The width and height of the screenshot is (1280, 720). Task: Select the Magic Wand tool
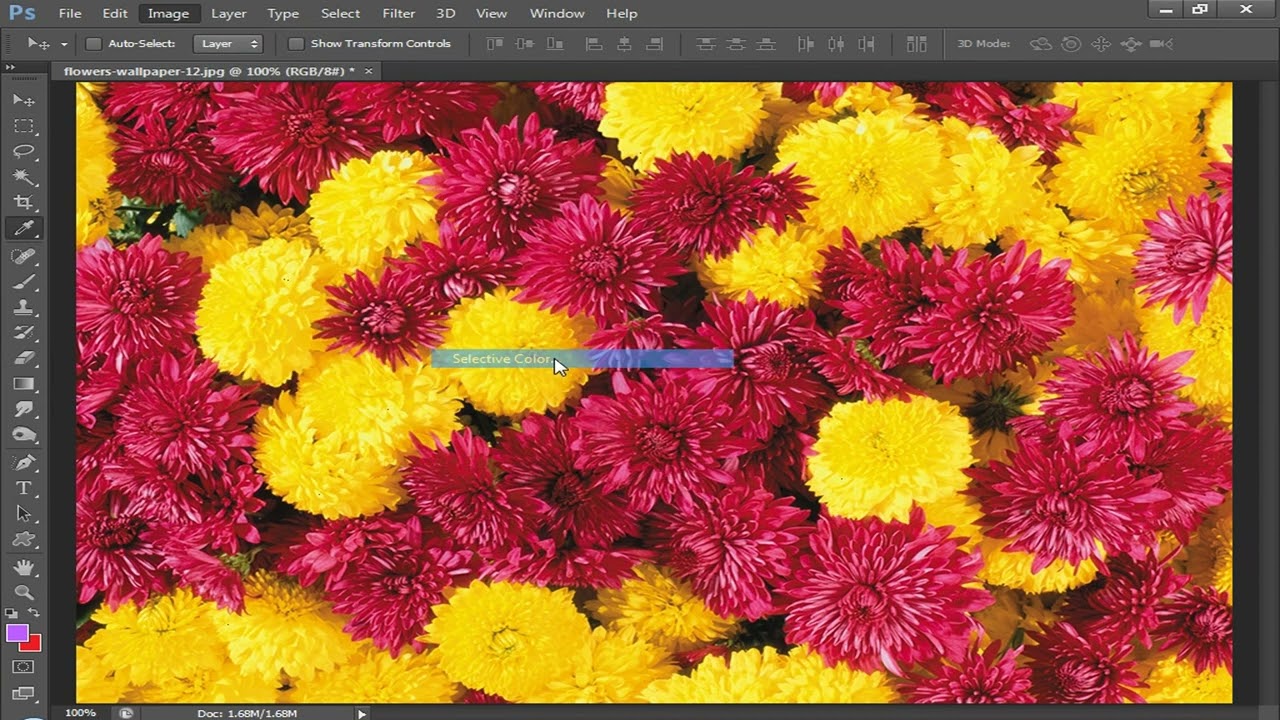(23, 177)
